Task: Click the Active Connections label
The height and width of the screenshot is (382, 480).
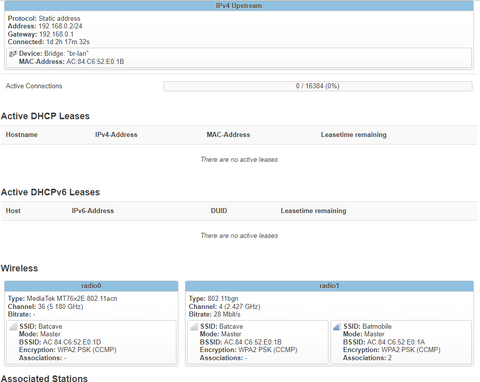Action: coord(34,86)
